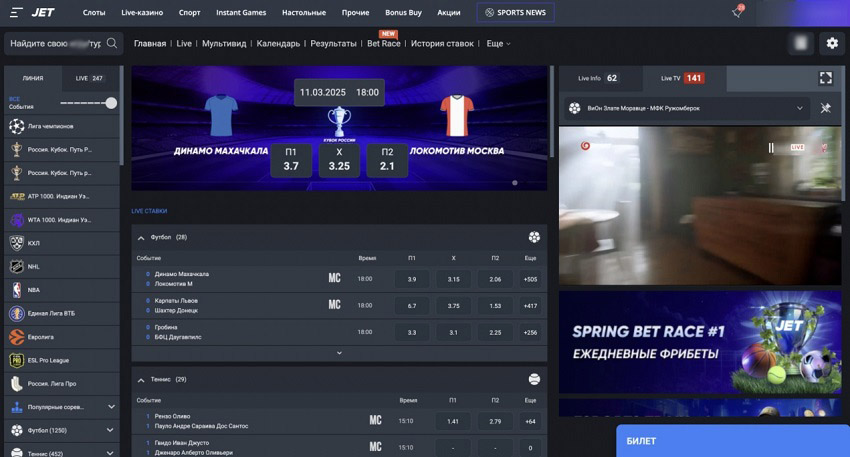The height and width of the screenshot is (457, 850).
Task: Bet П2 2.1 on banner match
Action: 387,160
